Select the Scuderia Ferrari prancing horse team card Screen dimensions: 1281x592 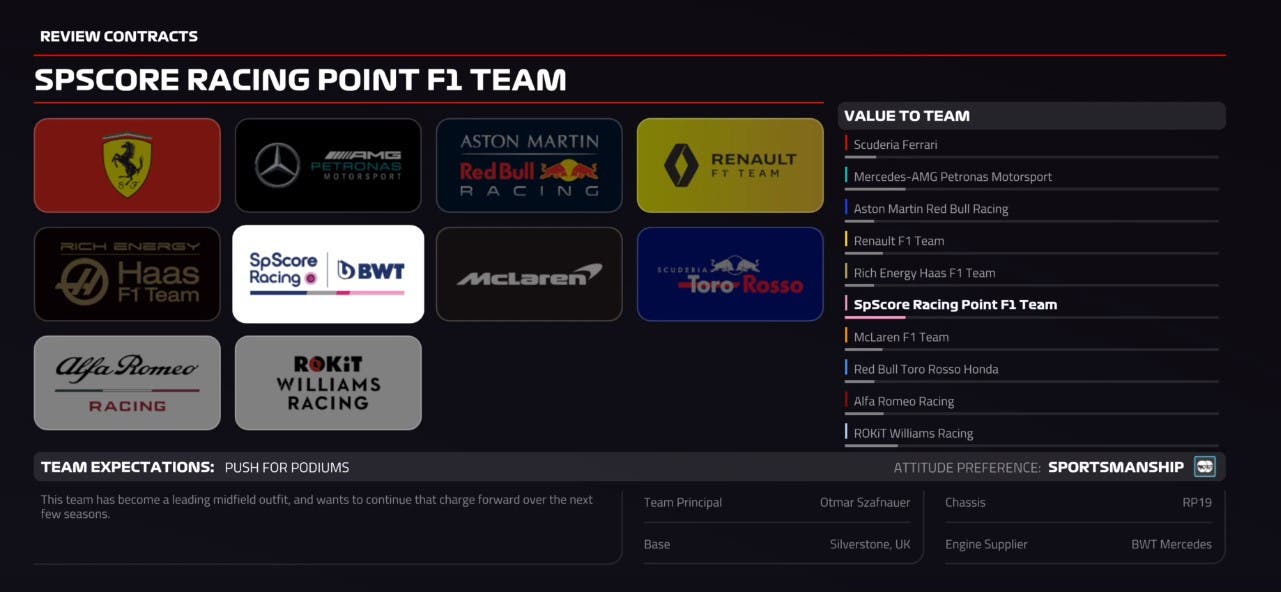click(127, 165)
